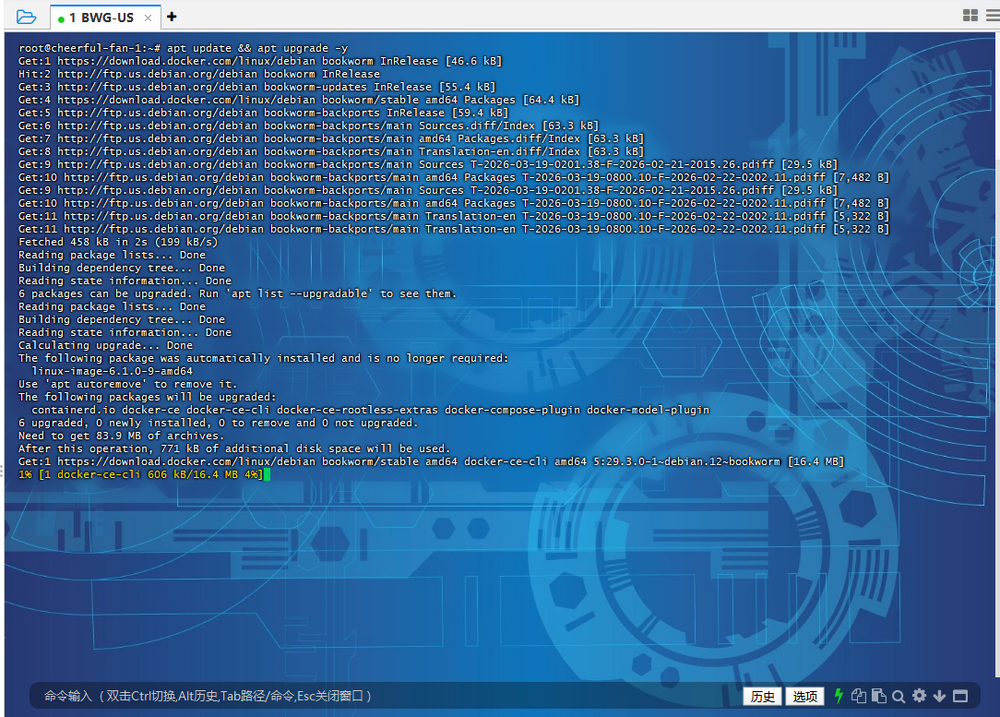Switch to grid layout view
Viewport: 1000px width, 717px height.
pyautogui.click(x=969, y=15)
